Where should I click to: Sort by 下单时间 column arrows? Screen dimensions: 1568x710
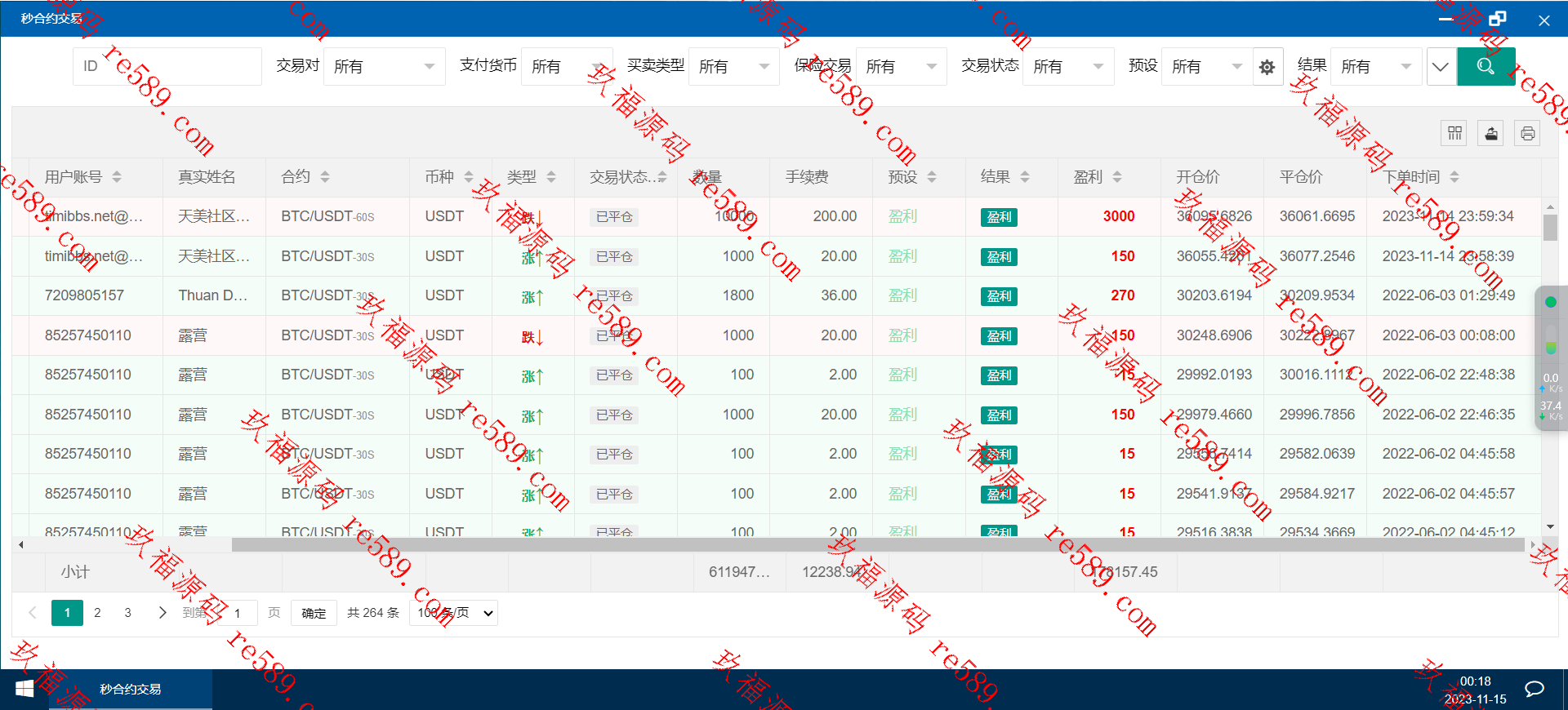pyautogui.click(x=1454, y=177)
